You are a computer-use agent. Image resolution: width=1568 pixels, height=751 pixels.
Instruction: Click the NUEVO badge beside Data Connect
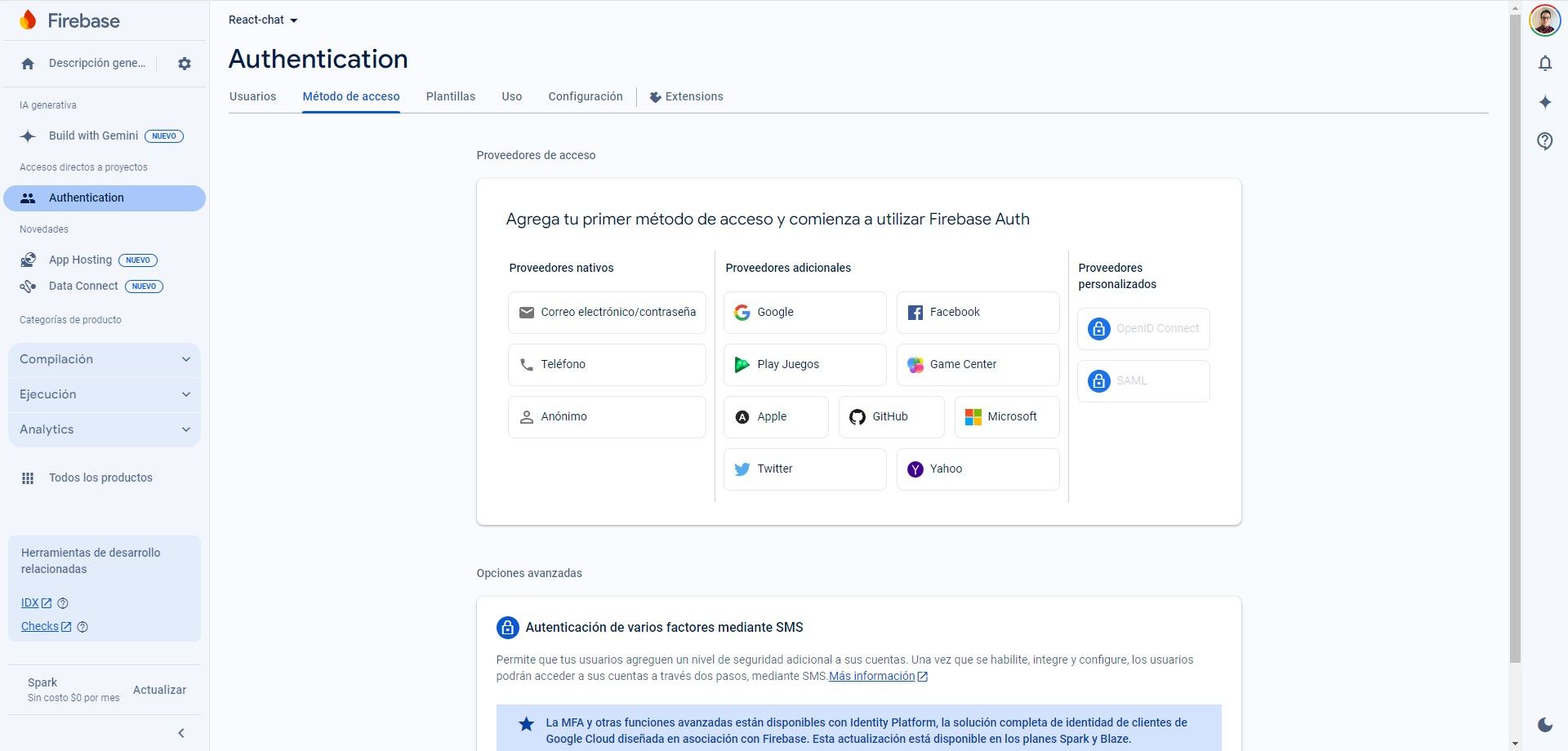(x=144, y=287)
